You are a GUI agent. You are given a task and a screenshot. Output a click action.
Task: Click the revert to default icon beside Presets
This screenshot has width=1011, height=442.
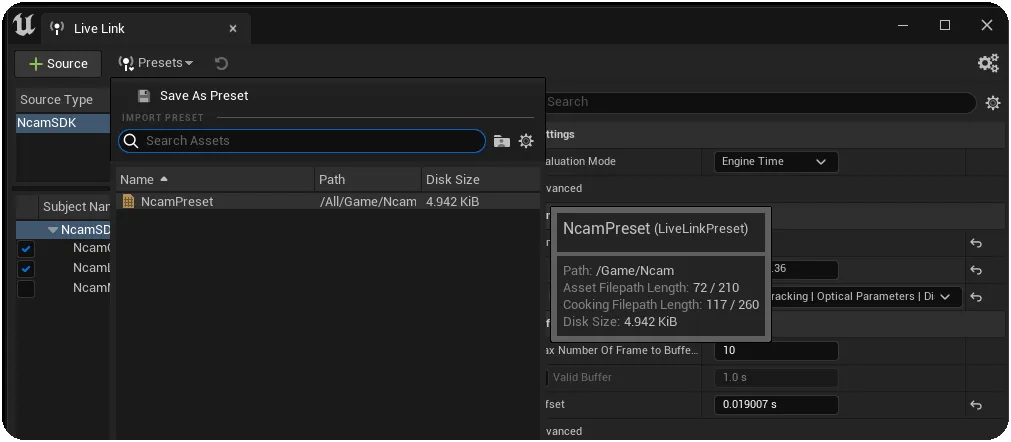tap(221, 63)
